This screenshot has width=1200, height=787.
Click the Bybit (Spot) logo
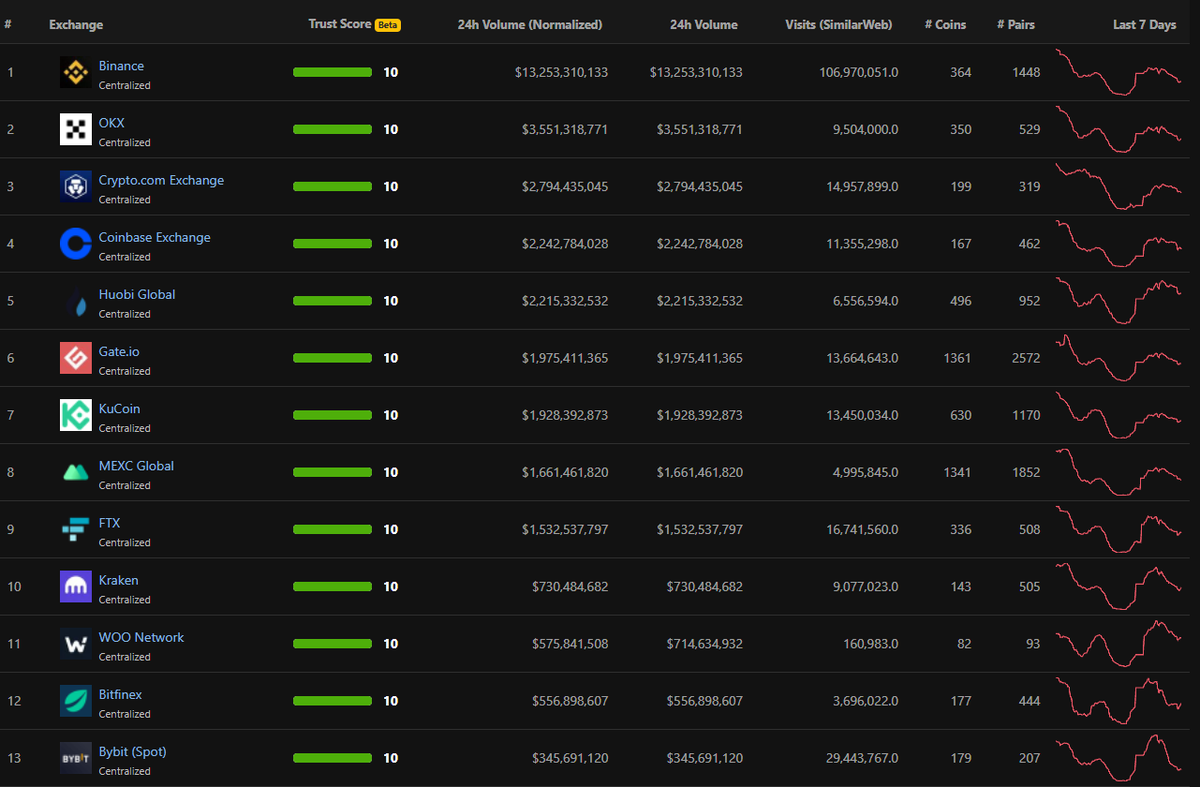point(76,757)
